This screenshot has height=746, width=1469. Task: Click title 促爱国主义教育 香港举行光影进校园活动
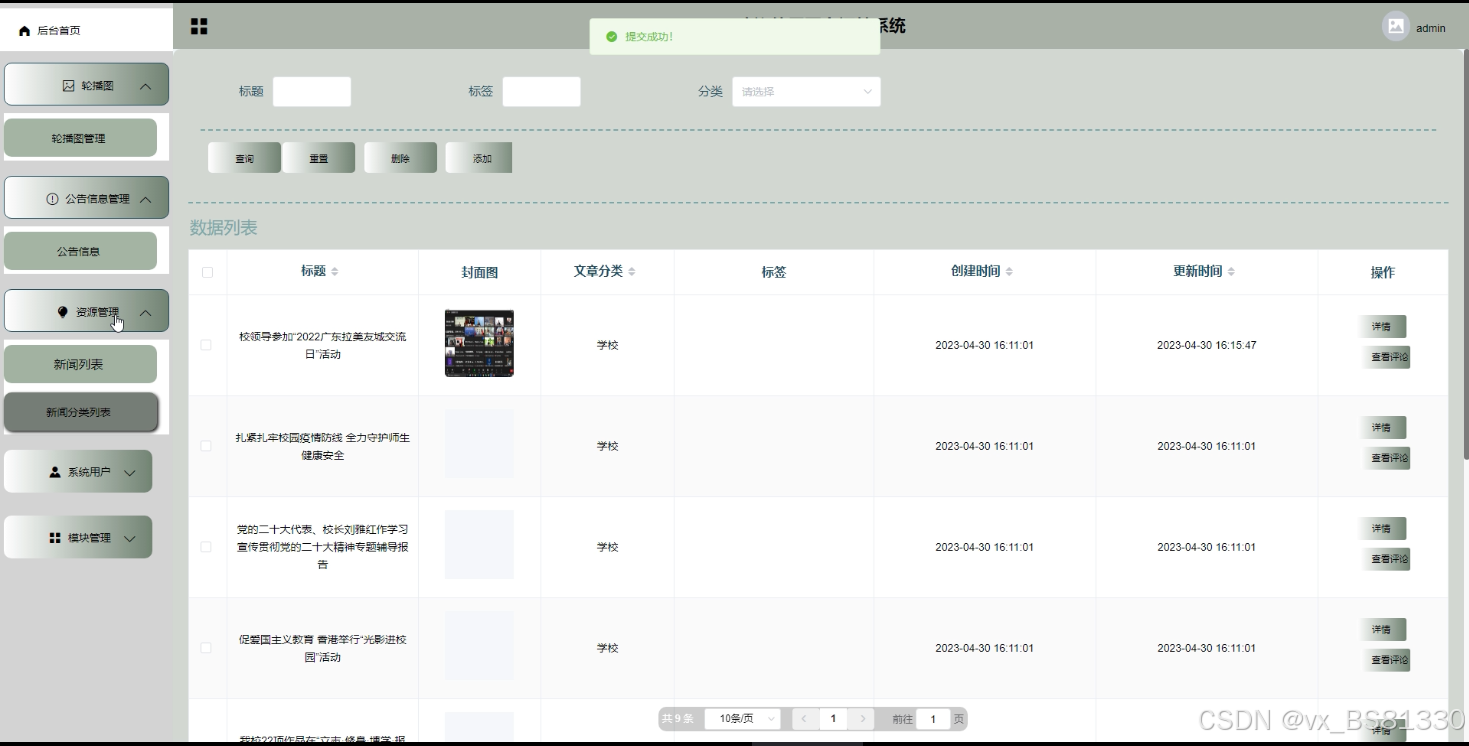coord(322,648)
